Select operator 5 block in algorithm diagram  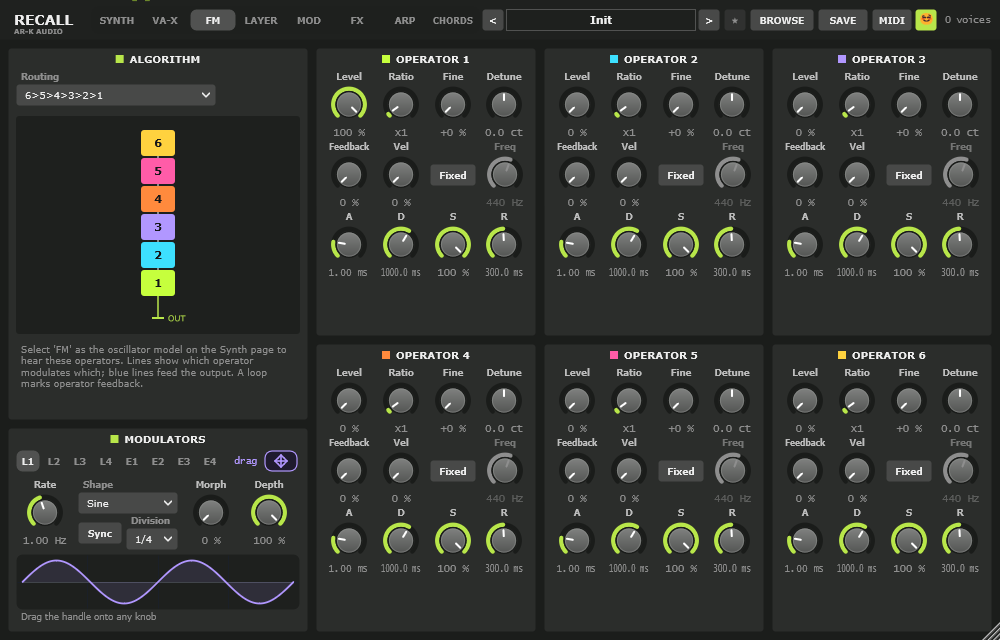pyautogui.click(x=158, y=171)
